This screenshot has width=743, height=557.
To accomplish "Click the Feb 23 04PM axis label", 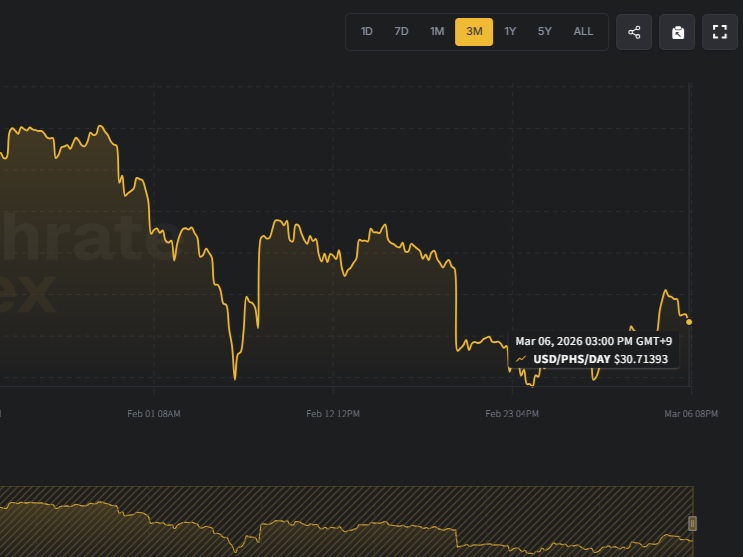I will click(x=512, y=414).
